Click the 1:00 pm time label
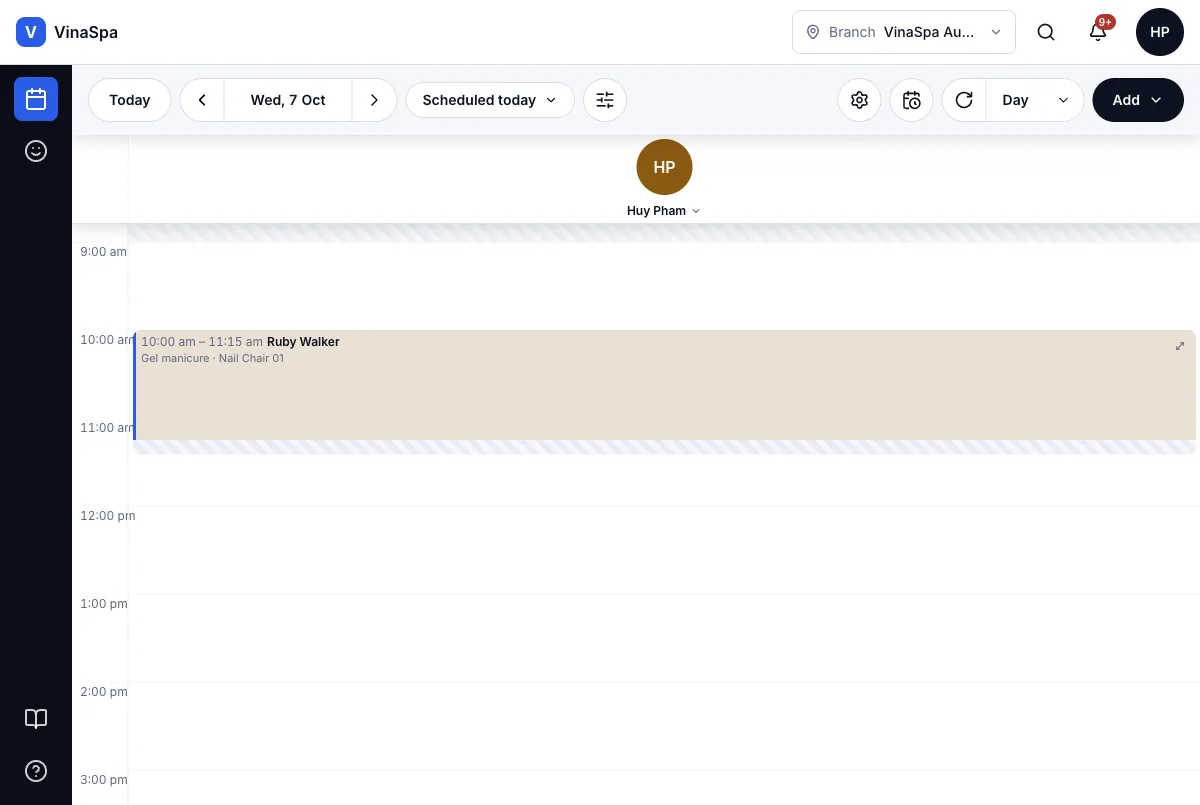The height and width of the screenshot is (805, 1200). tap(103, 604)
